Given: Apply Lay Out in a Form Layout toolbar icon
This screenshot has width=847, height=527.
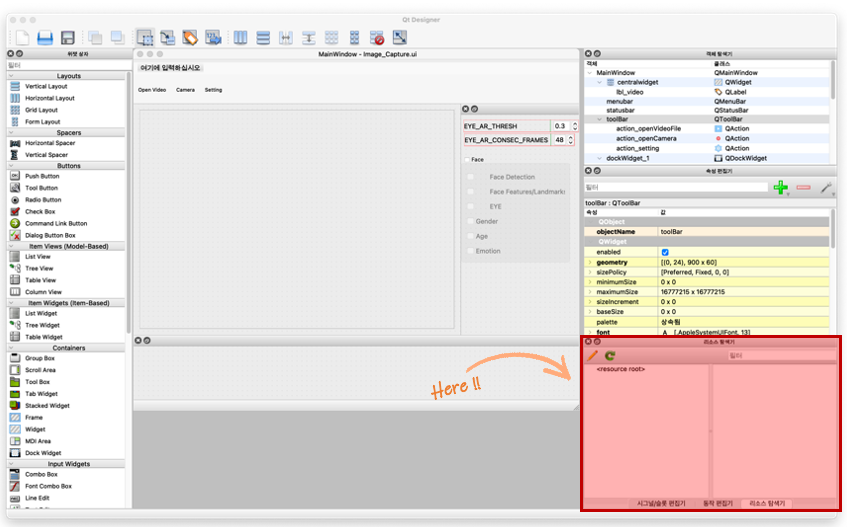Looking at the screenshot, I should (354, 37).
